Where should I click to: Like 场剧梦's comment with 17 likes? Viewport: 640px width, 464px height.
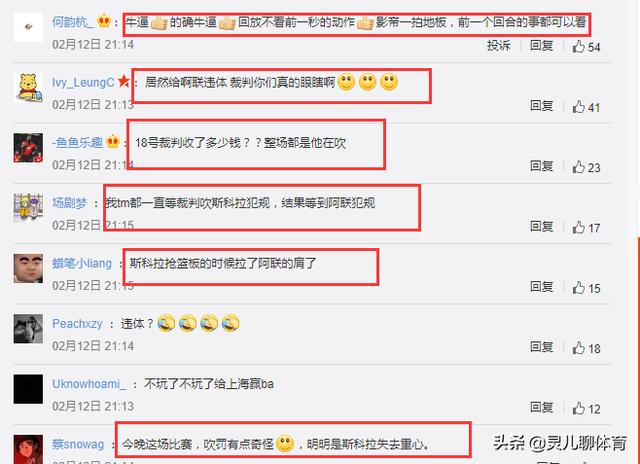578,227
